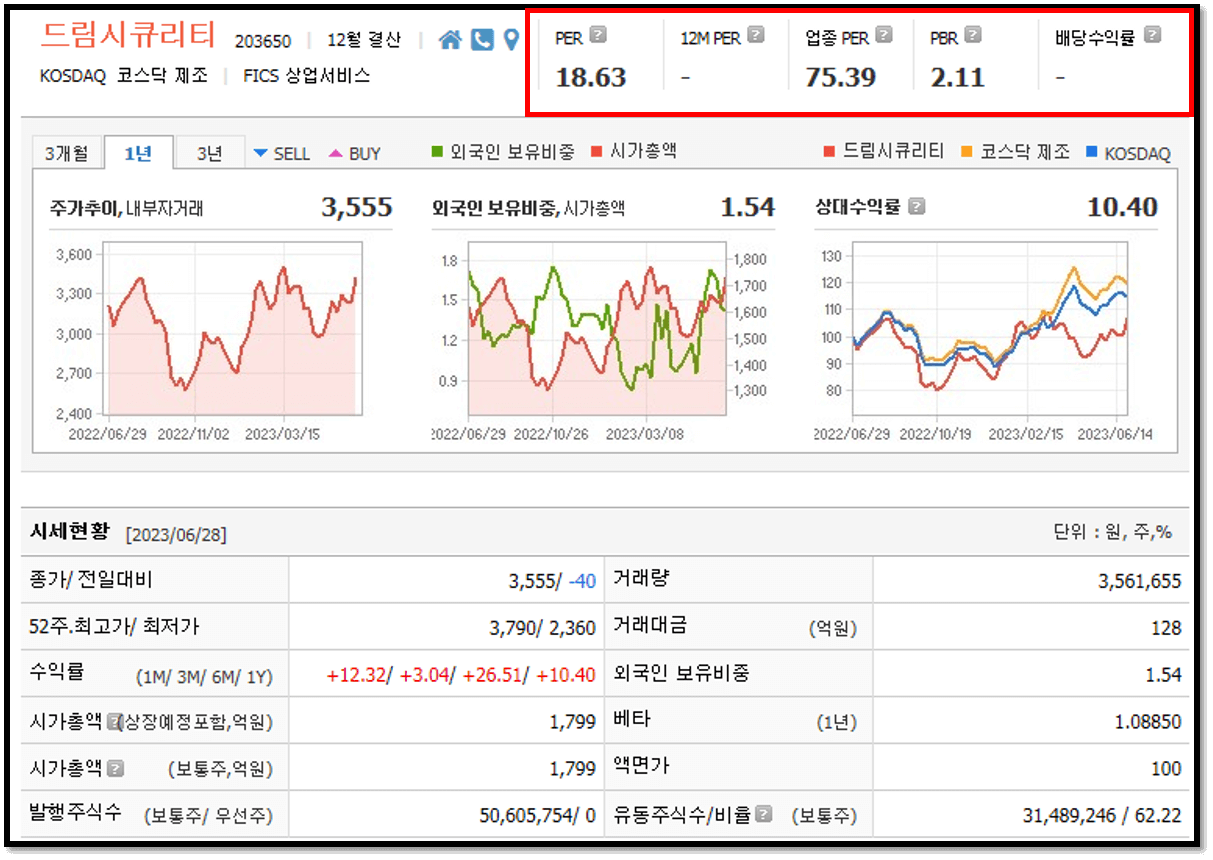Click 액면가 value 100
The width and height of the screenshot is (1213, 860).
coord(1166,769)
